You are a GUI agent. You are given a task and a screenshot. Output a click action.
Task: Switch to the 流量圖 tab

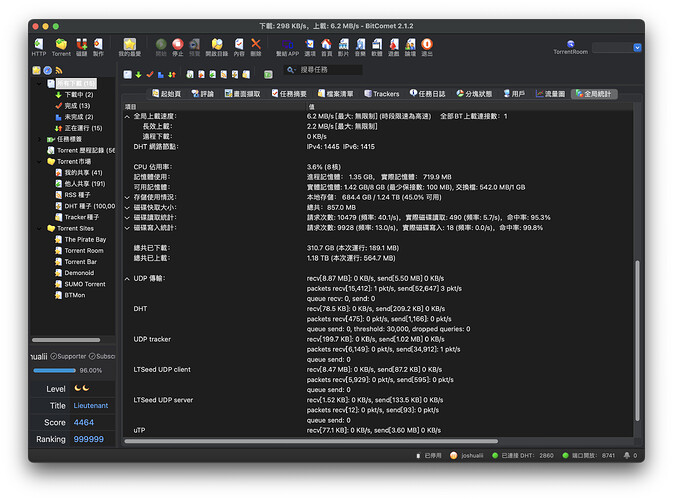[x=550, y=94]
